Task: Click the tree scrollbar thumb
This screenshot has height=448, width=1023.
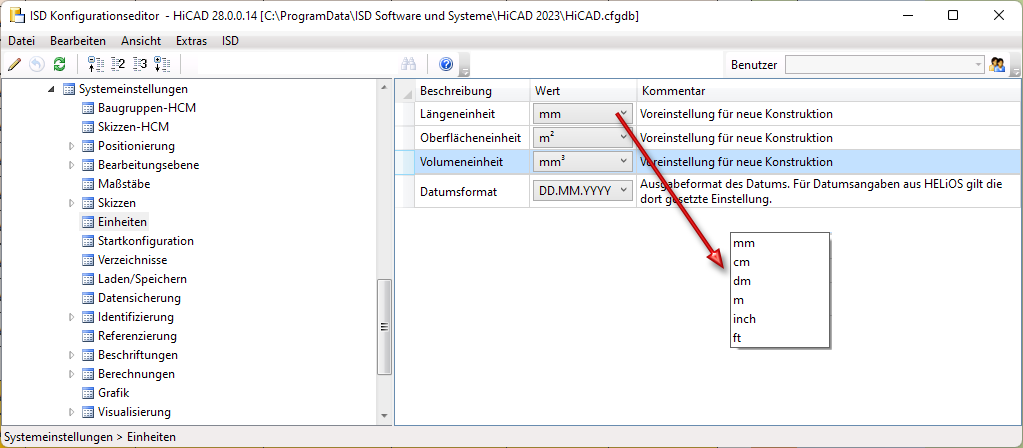Action: point(384,327)
